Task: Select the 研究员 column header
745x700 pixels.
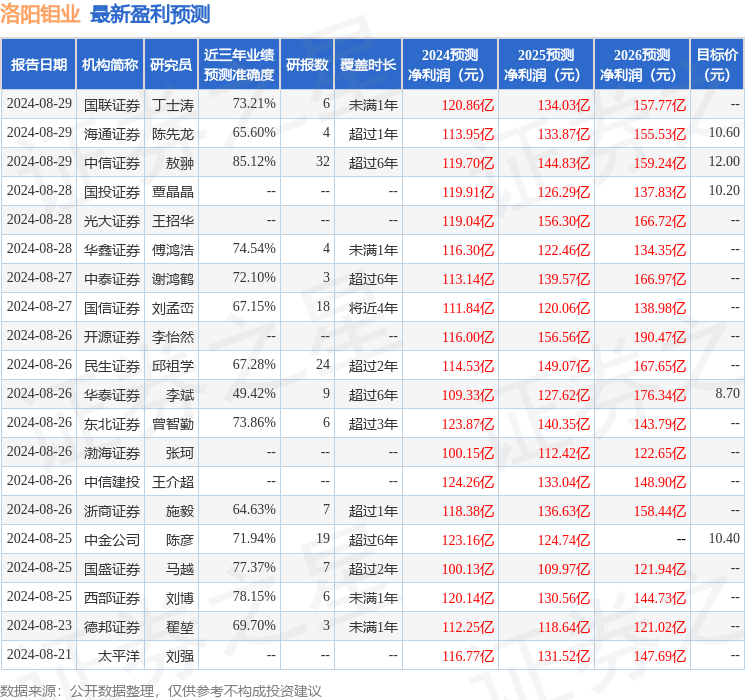Action: click(171, 65)
